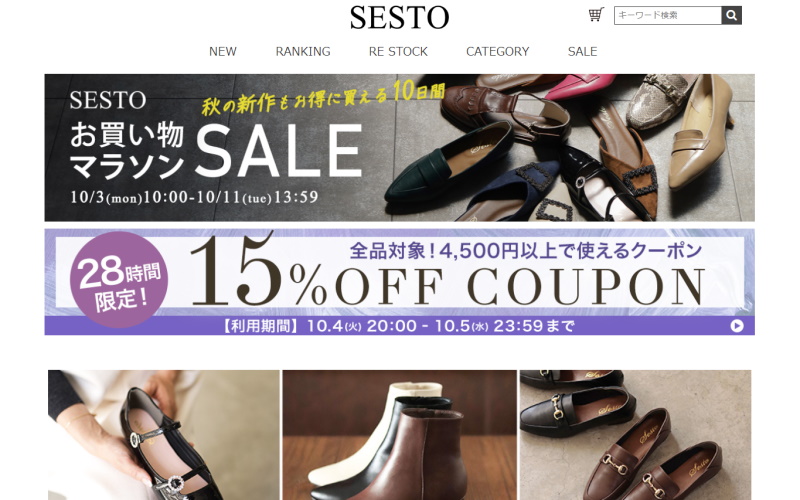The width and height of the screenshot is (800, 500).
Task: Click the 全品対象 coupon headline text
Action: [526, 251]
